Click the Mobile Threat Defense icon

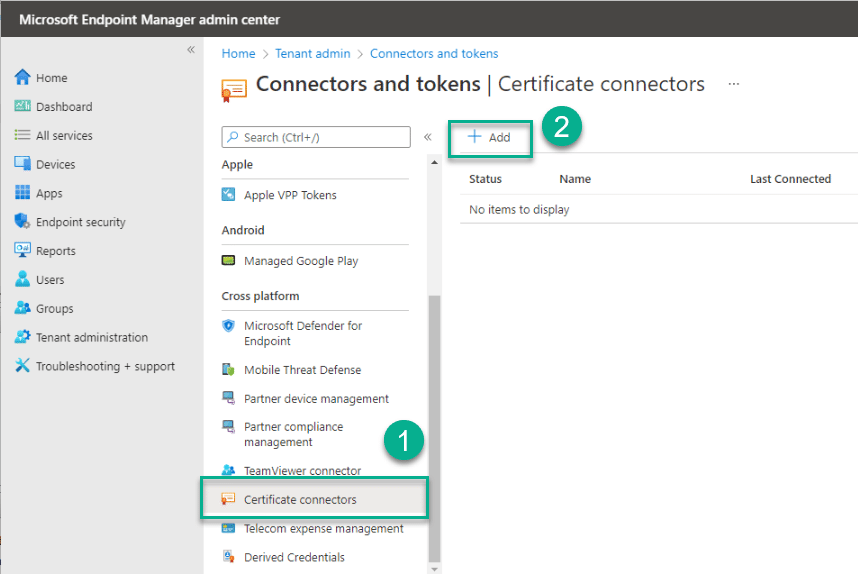tap(228, 369)
